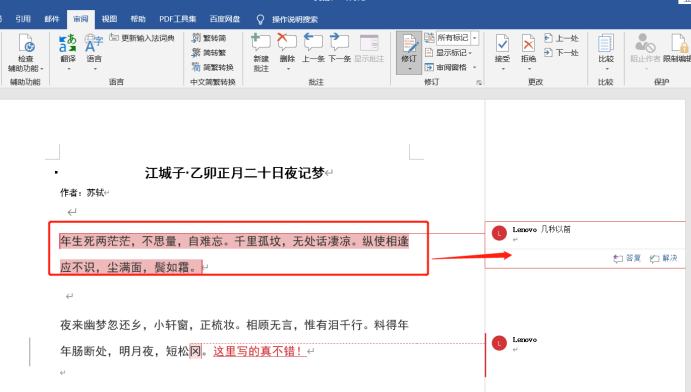Expand 拒绝 dropdown arrow
The image size is (691, 392).
point(529,69)
